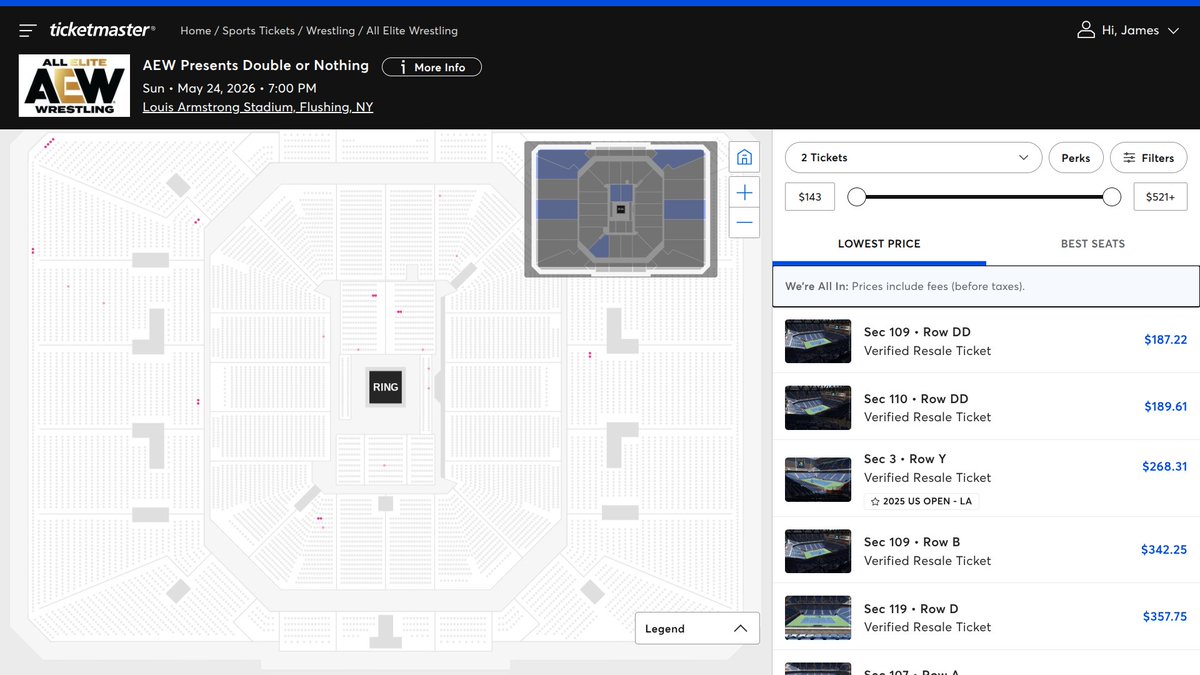The height and width of the screenshot is (675, 1200).
Task: Click the Ticketmaster logo
Action: coord(102,30)
